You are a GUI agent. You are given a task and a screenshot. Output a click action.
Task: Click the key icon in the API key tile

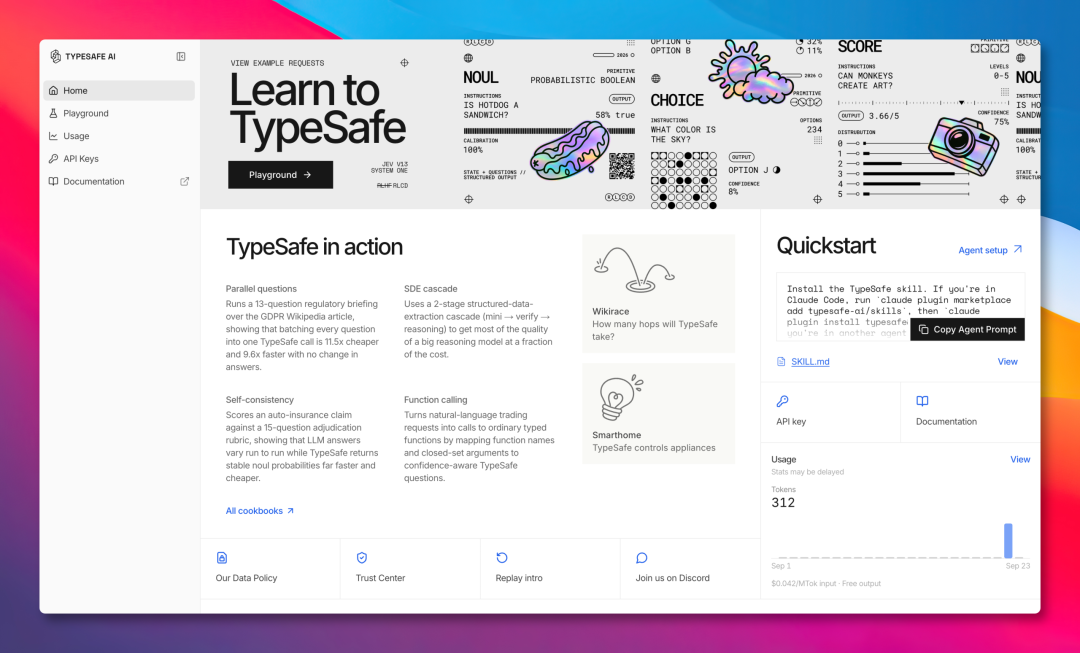coord(782,401)
